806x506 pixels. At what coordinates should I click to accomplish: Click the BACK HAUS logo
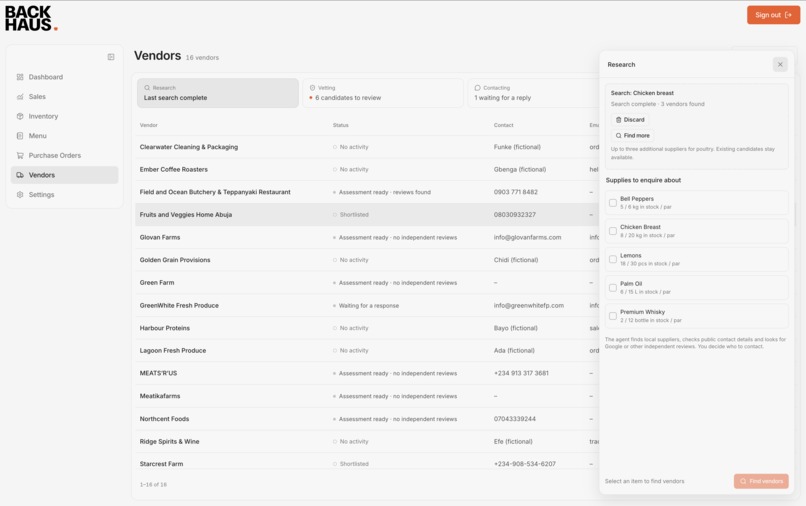pos(31,19)
